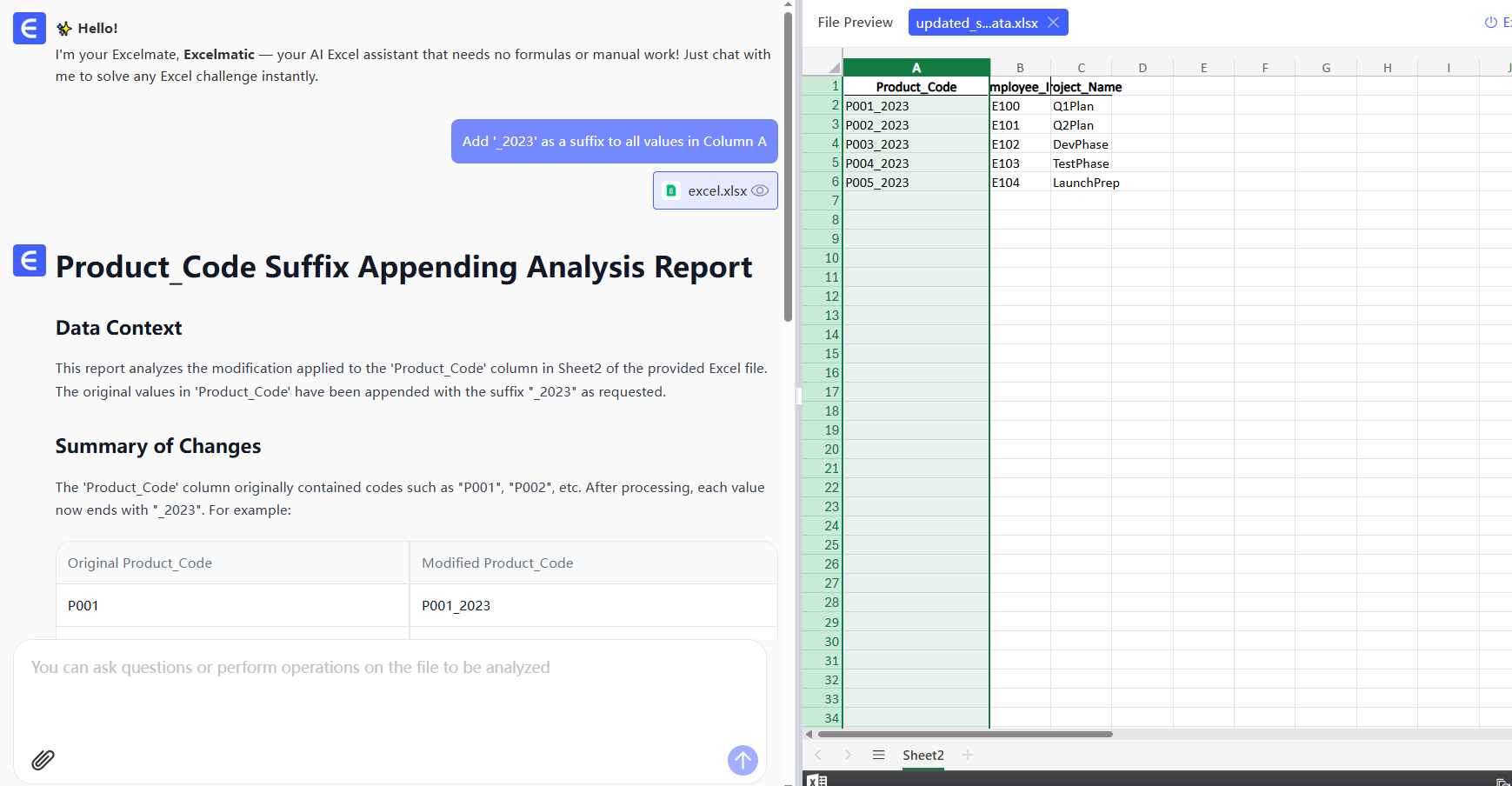
Task: Click the previous sheet arrow
Action: click(x=818, y=755)
